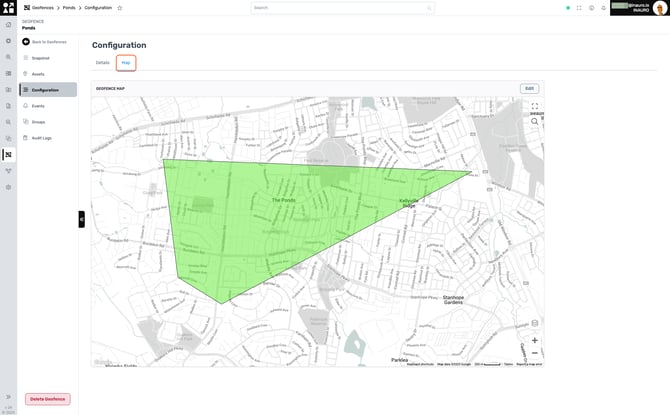Click the Stanhope Gardens map label

453,300
